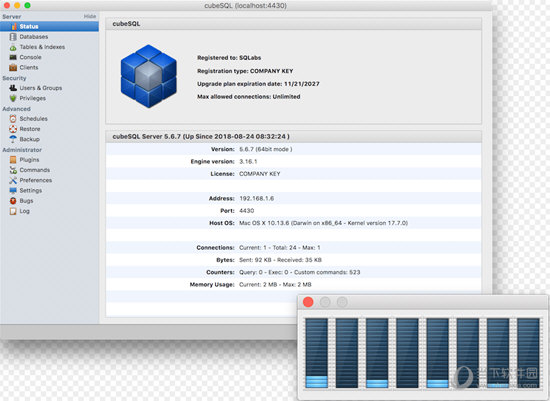Select Clients label in sidebar
Screen dimensions: 550x401
click(29, 67)
